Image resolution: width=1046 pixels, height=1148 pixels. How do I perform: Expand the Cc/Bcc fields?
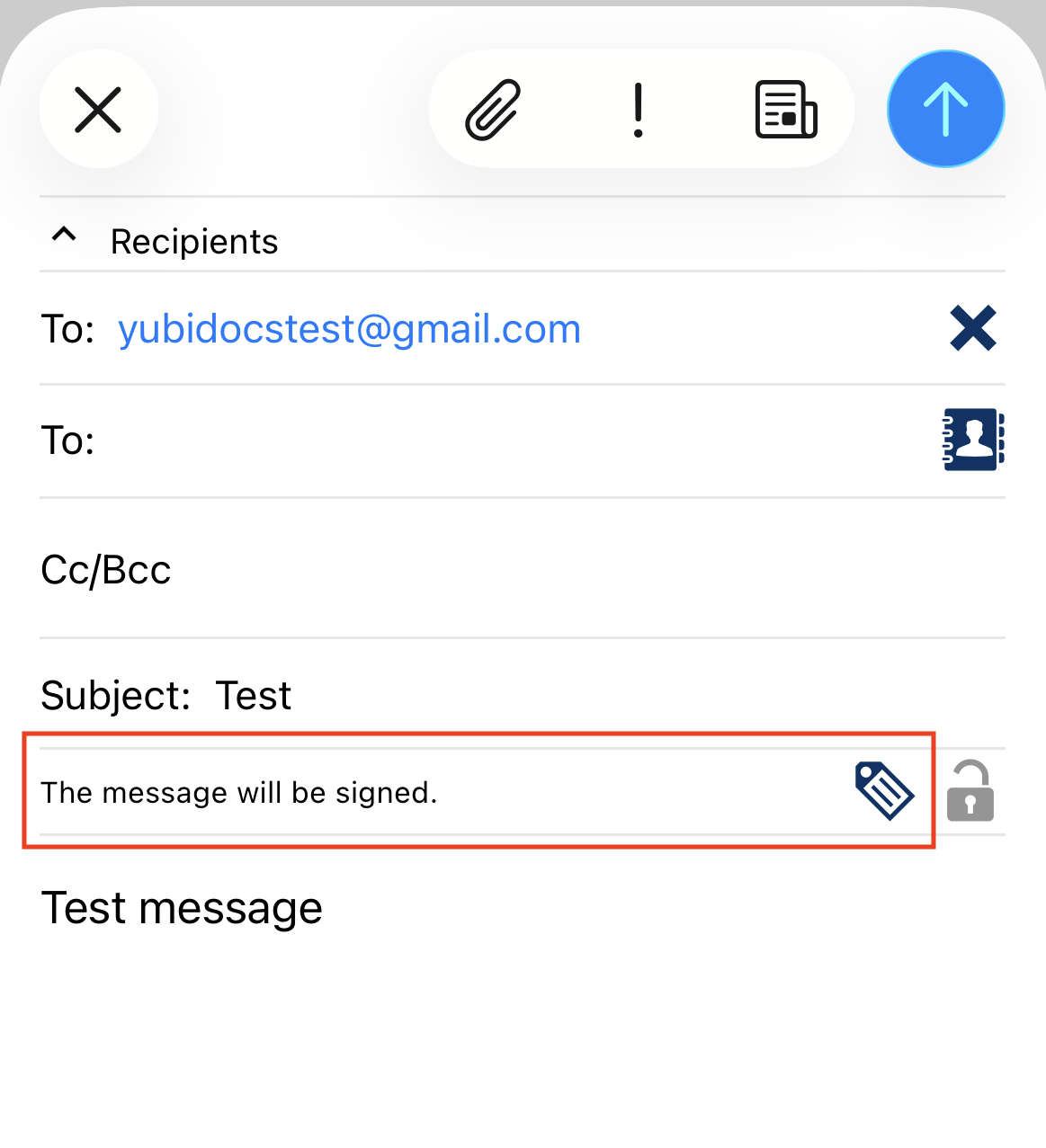tap(106, 570)
